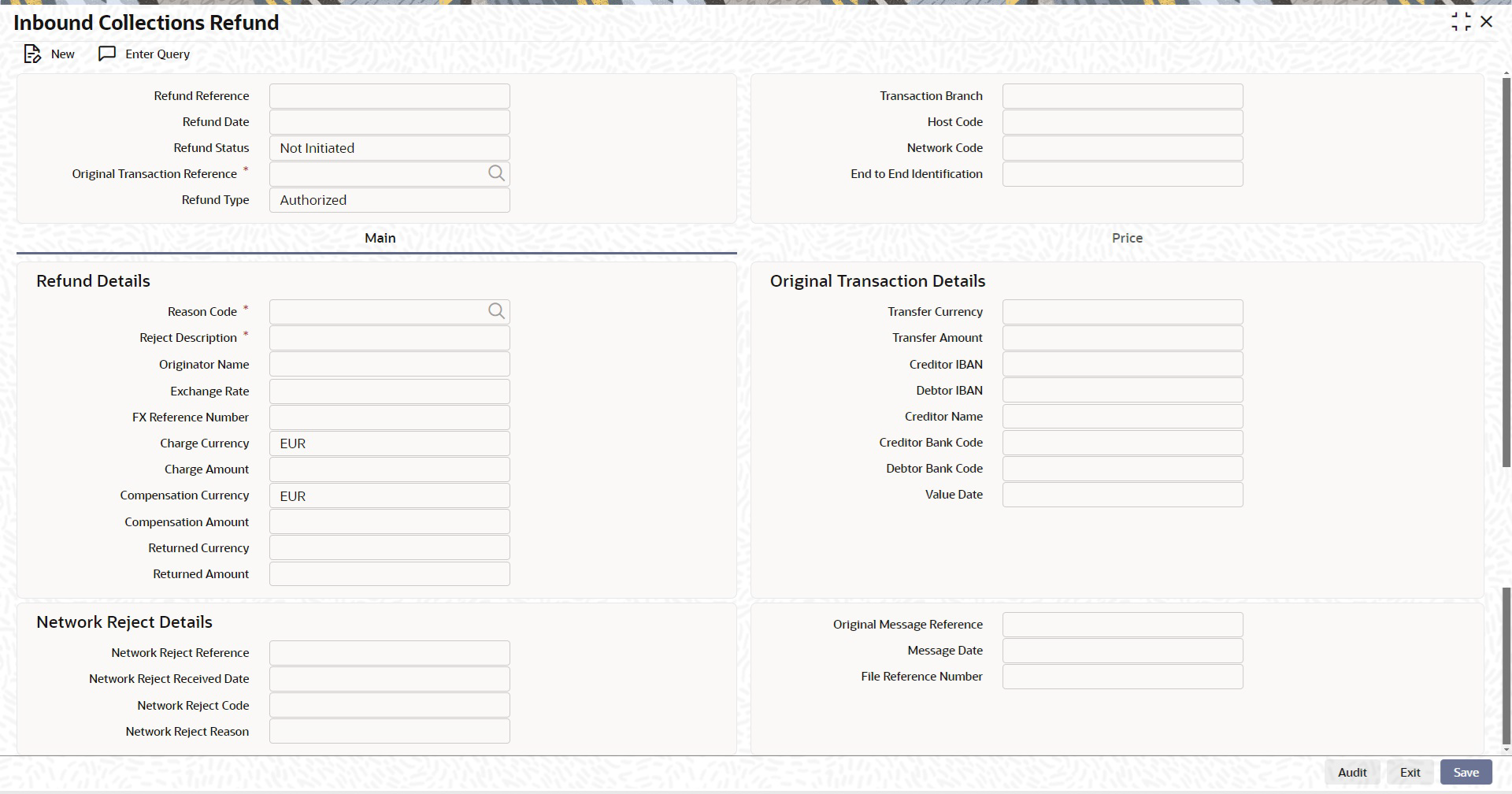The width and height of the screenshot is (1512, 794).
Task: Focus the Network Reject Code field
Action: (x=390, y=705)
